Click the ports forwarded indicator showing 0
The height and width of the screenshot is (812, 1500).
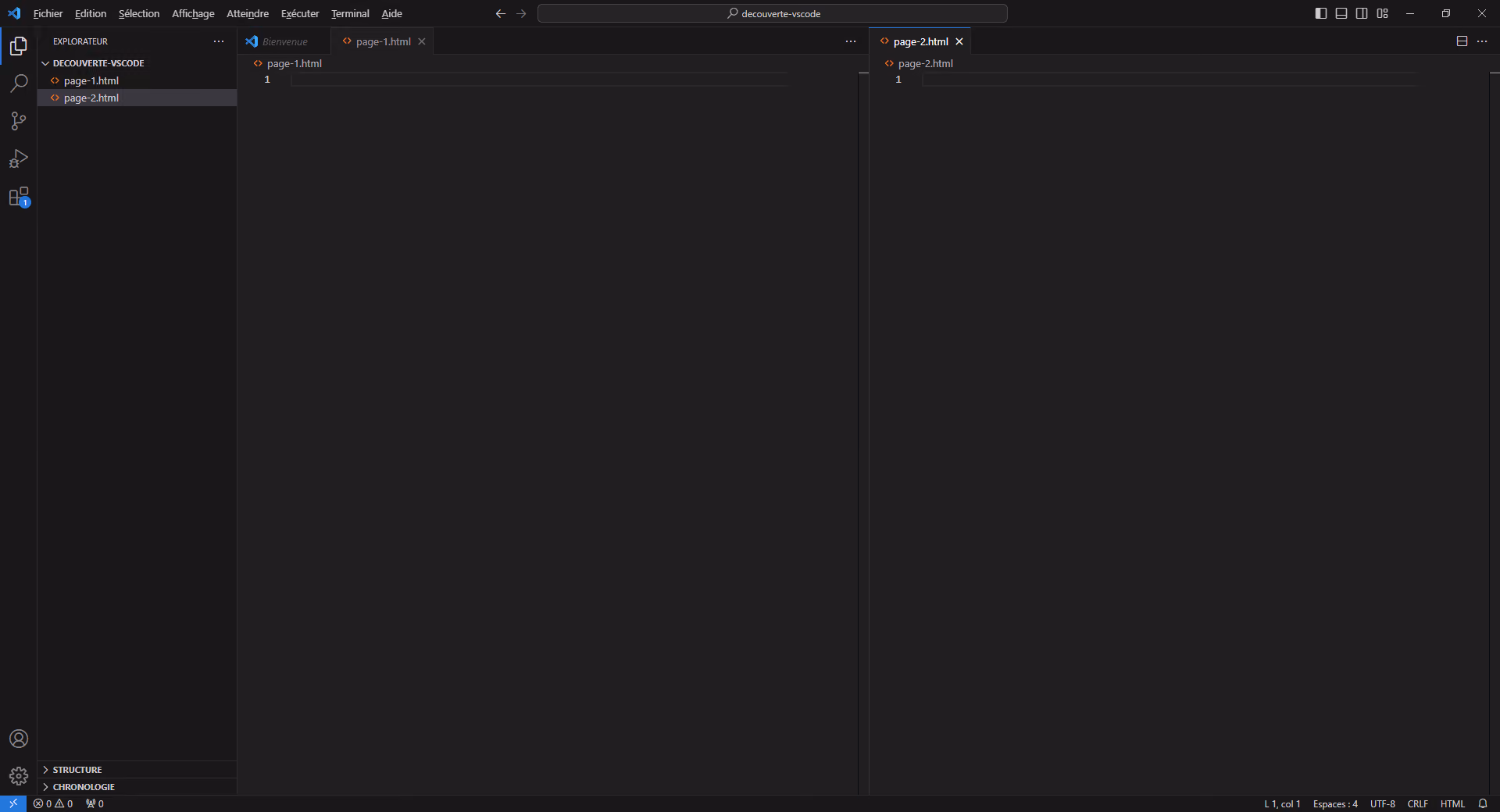point(95,803)
